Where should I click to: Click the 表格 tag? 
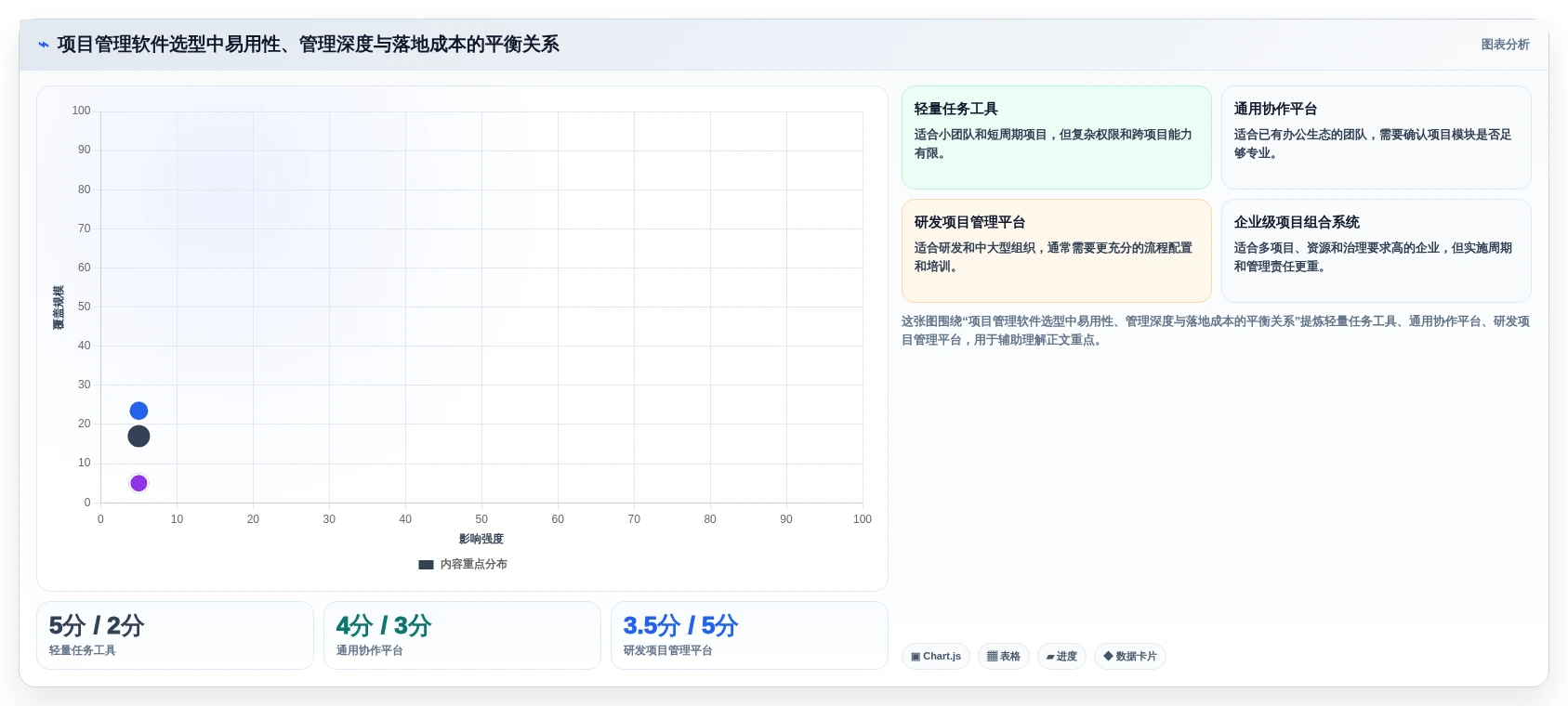tap(1004, 657)
